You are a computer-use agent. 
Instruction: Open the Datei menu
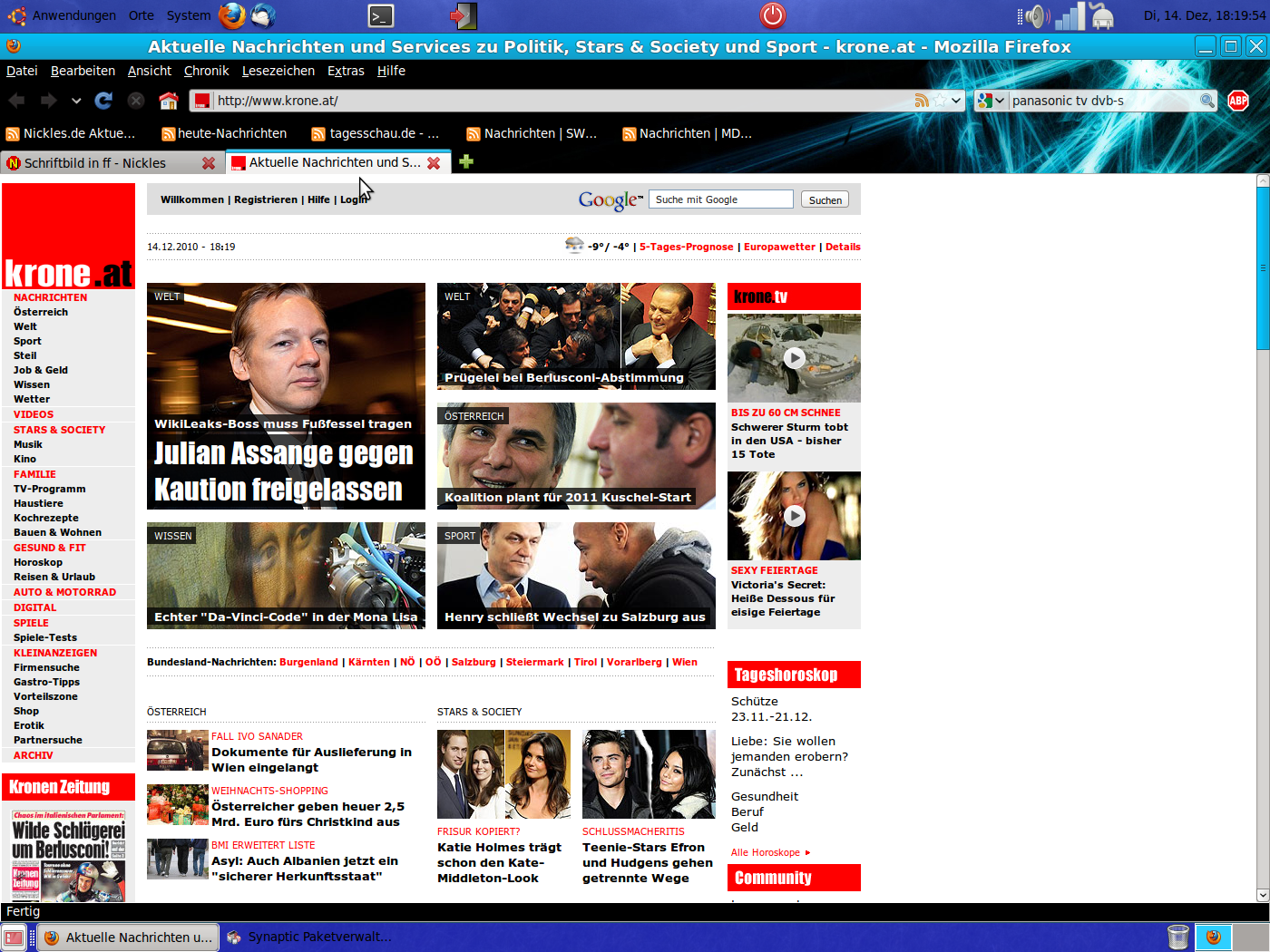(22, 71)
